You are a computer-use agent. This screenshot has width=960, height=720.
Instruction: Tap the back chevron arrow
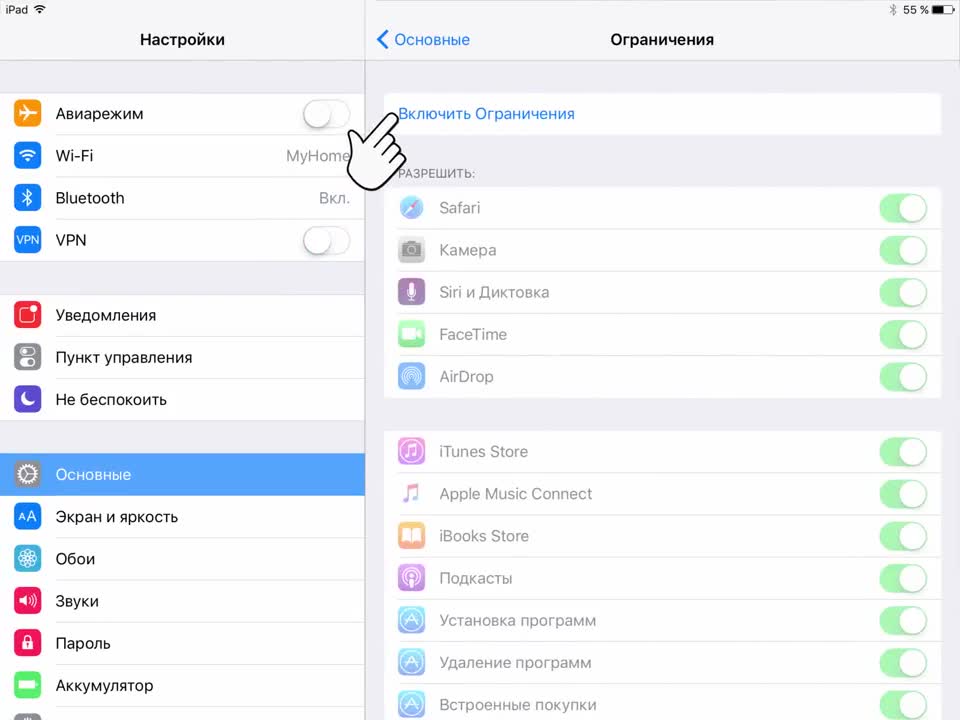383,40
